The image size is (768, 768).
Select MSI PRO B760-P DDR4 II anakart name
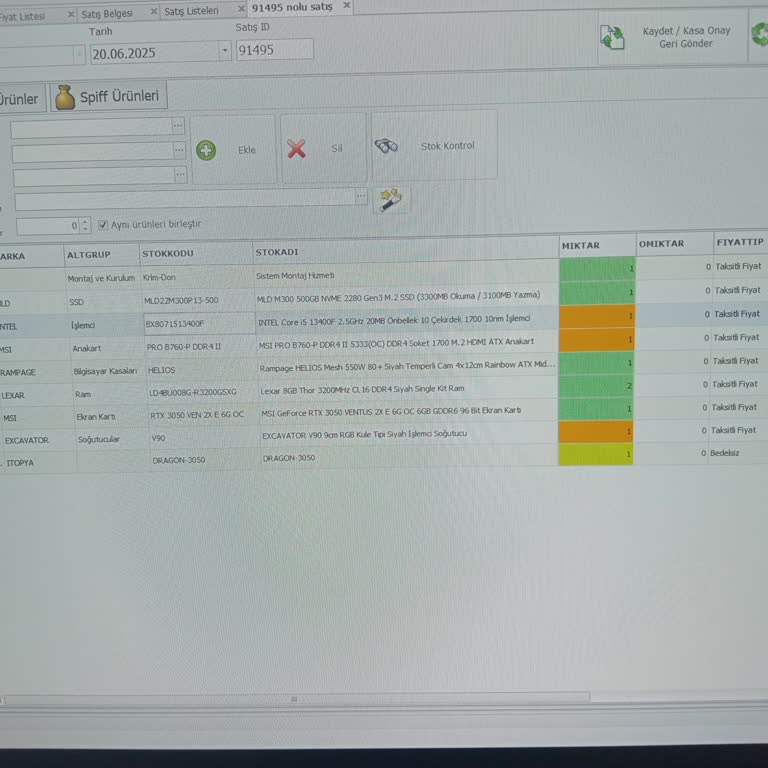[396, 342]
